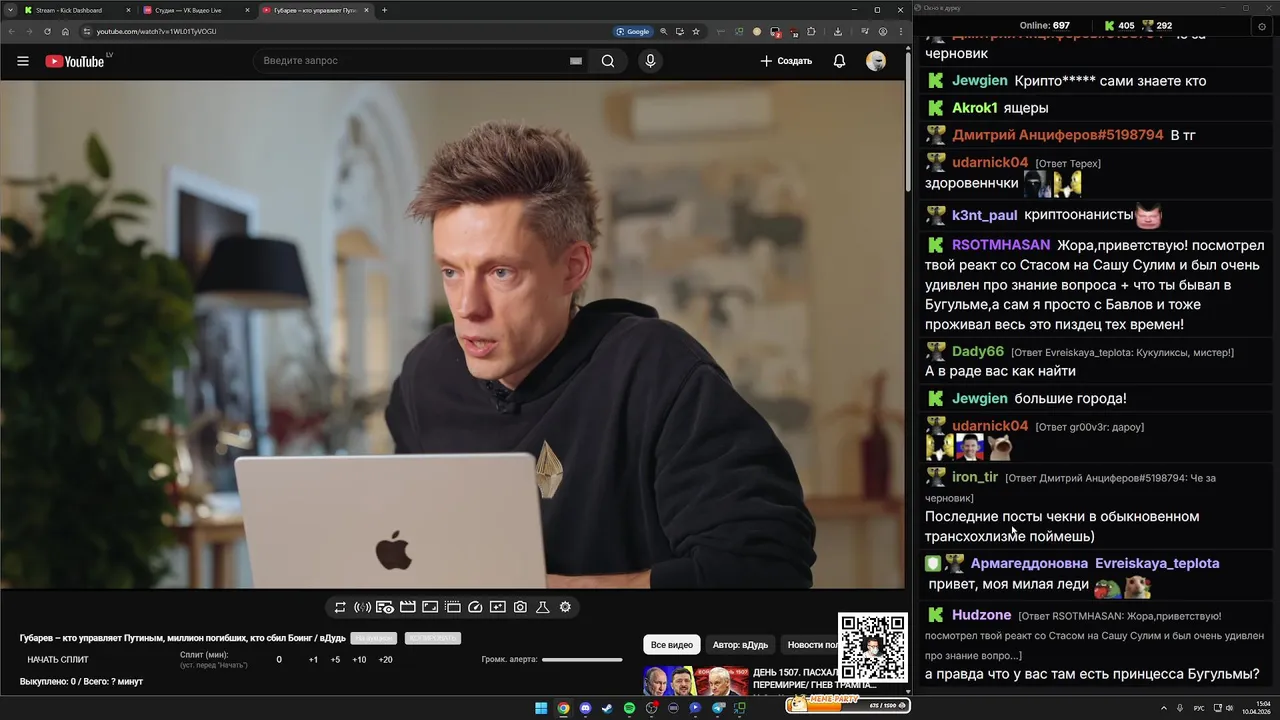1280x720 pixels.
Task: Open Windows Start menu
Action: pos(541,708)
